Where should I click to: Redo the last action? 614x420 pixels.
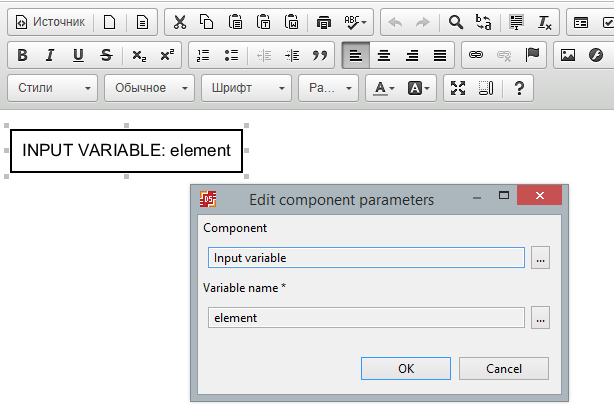pos(423,22)
